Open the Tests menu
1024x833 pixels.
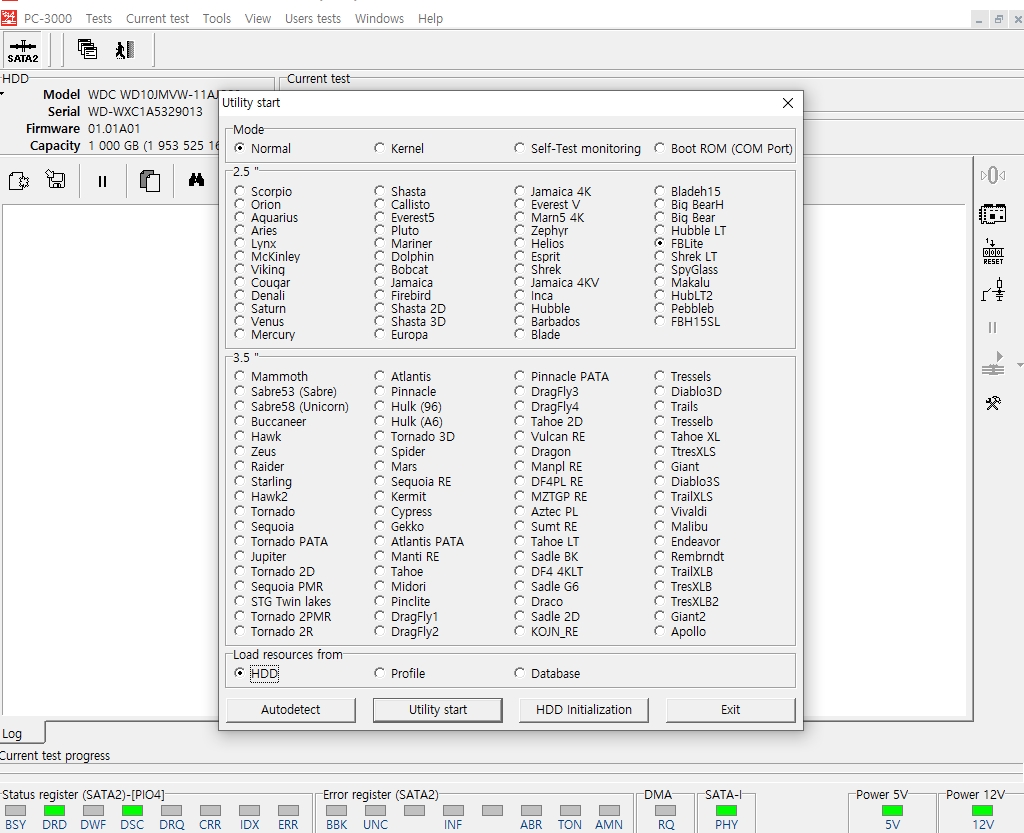coord(98,18)
